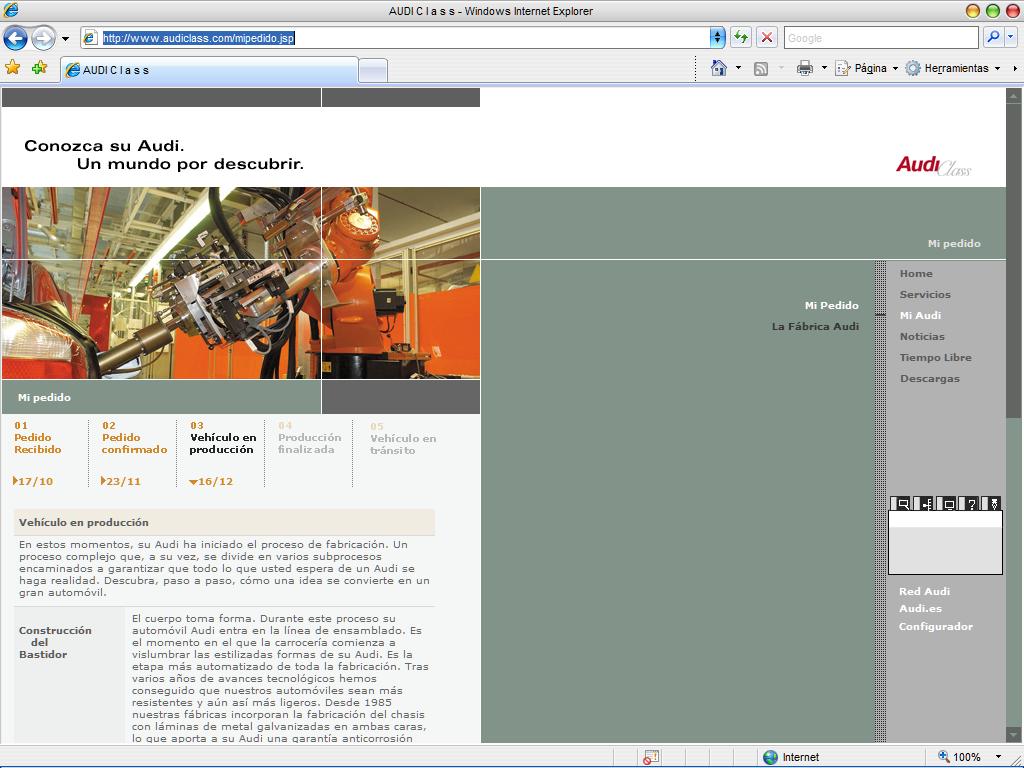The image size is (1024, 768).
Task: Expand the address bar history dropdown
Action: tap(717, 38)
